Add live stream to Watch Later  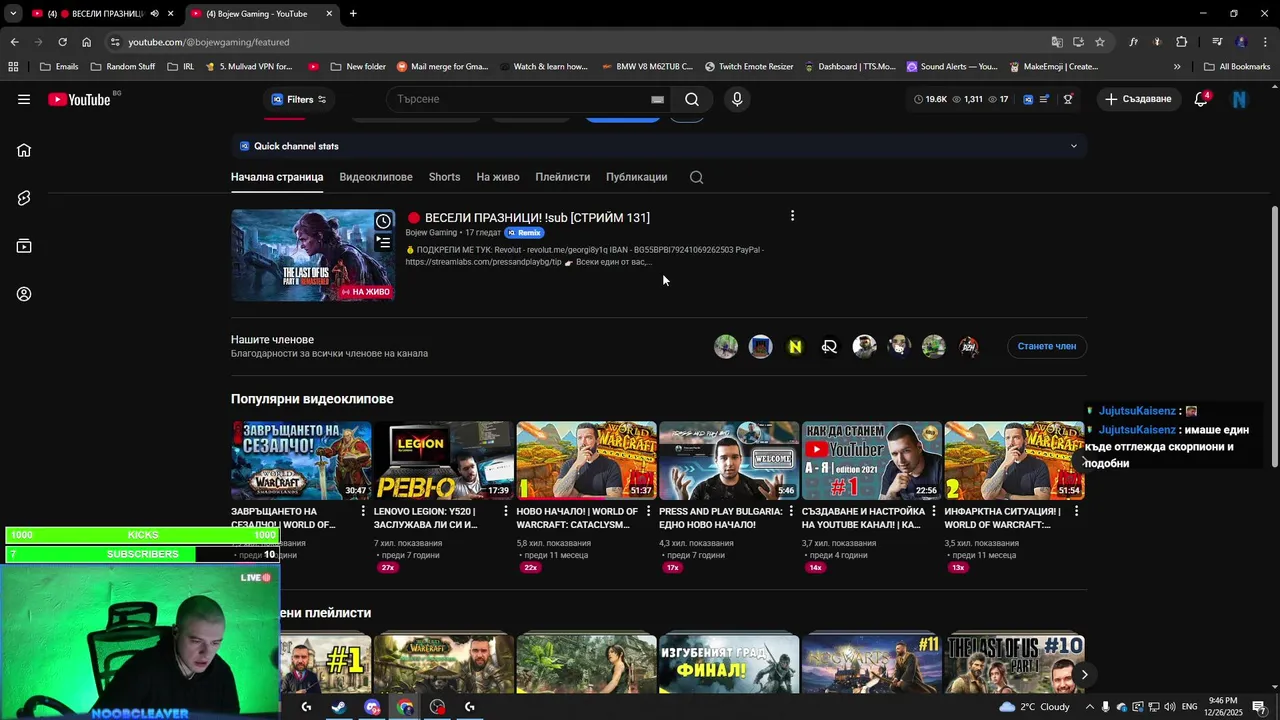coord(383,221)
